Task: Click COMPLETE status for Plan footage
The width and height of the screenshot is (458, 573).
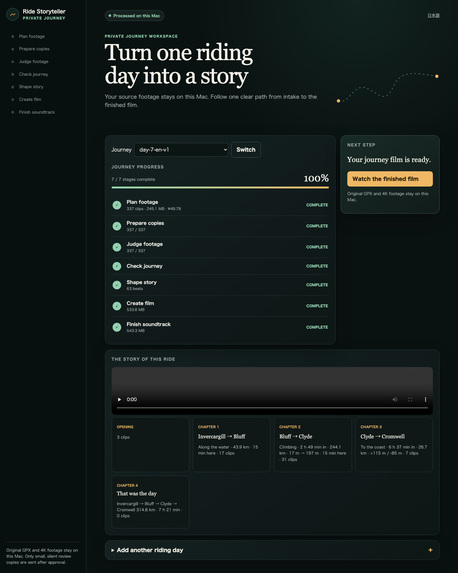Action: (317, 205)
